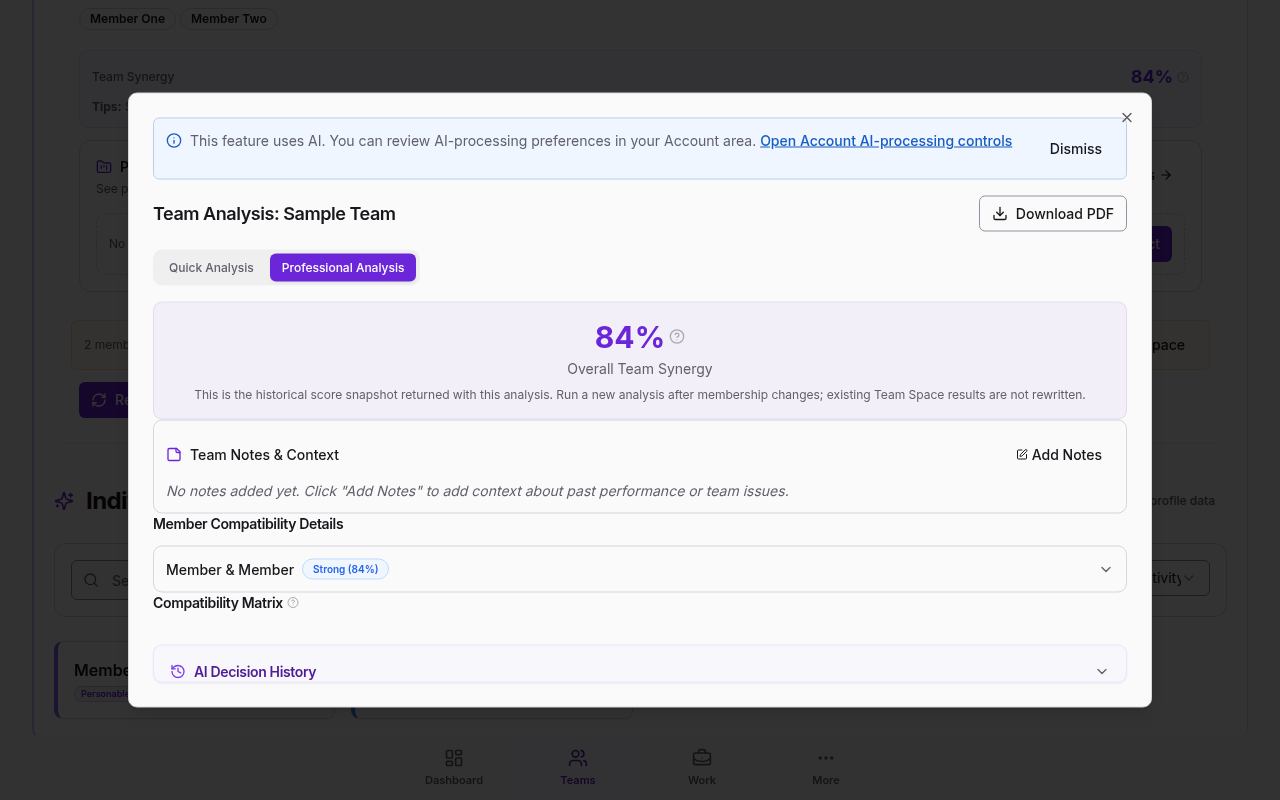1280x800 pixels.
Task: Select the Professional Analysis toggle
Action: point(343,268)
